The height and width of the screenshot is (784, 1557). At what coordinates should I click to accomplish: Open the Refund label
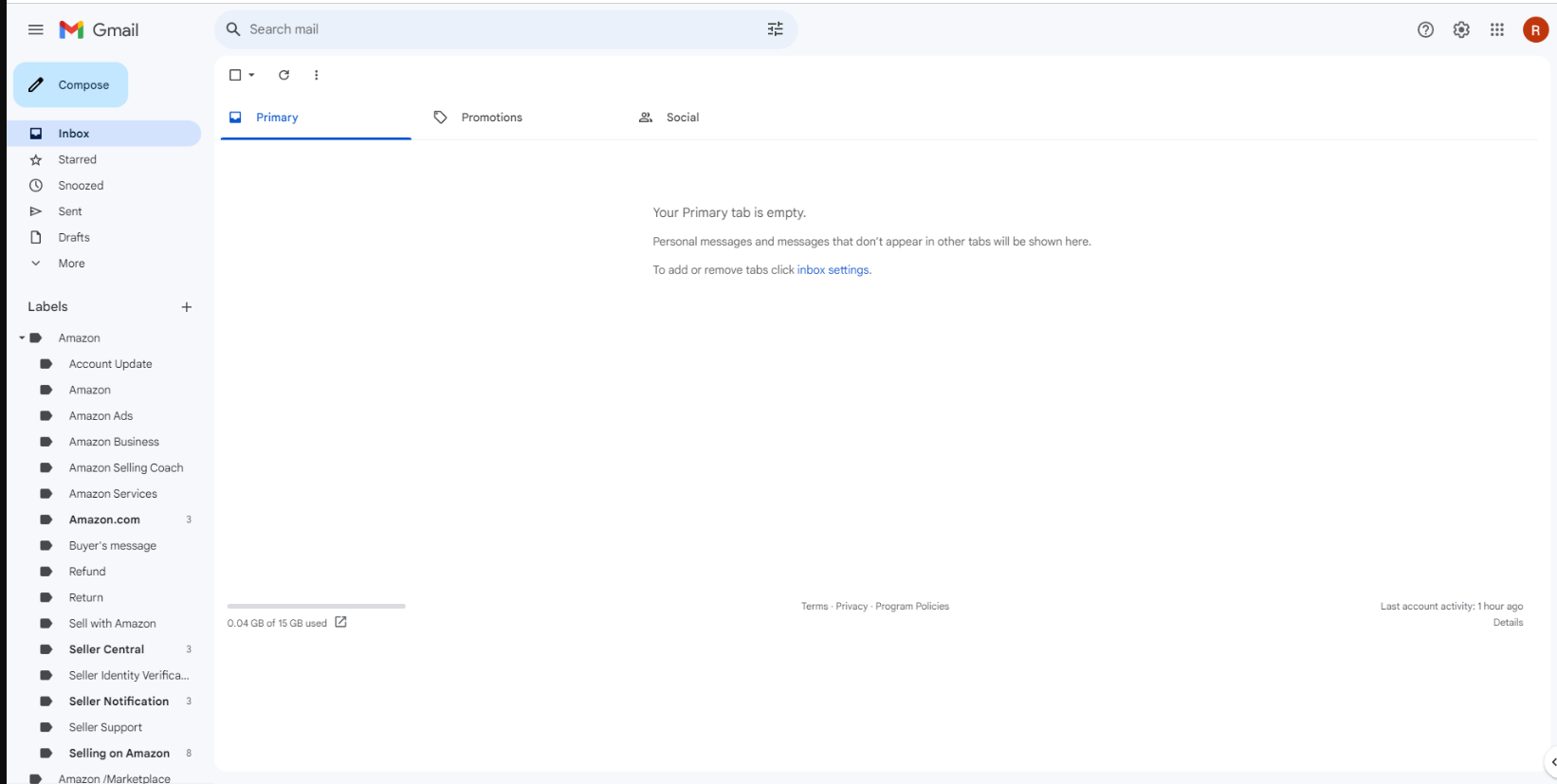point(87,572)
